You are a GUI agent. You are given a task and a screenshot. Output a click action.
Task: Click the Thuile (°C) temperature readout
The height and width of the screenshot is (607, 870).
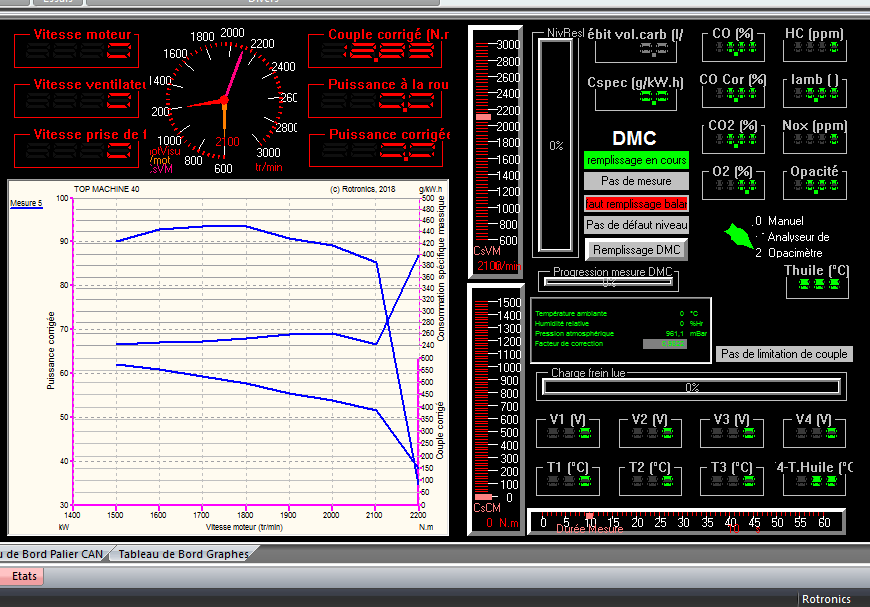pyautogui.click(x=816, y=286)
